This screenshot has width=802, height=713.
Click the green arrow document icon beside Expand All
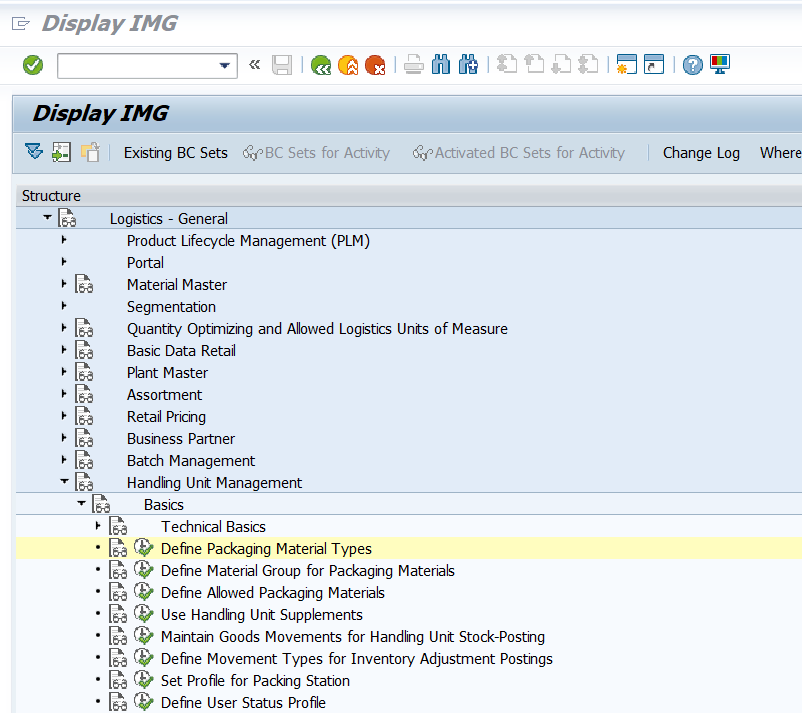[61, 152]
